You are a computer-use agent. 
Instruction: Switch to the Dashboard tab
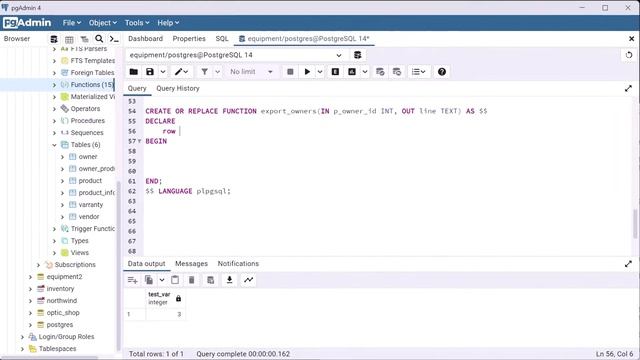click(x=145, y=39)
